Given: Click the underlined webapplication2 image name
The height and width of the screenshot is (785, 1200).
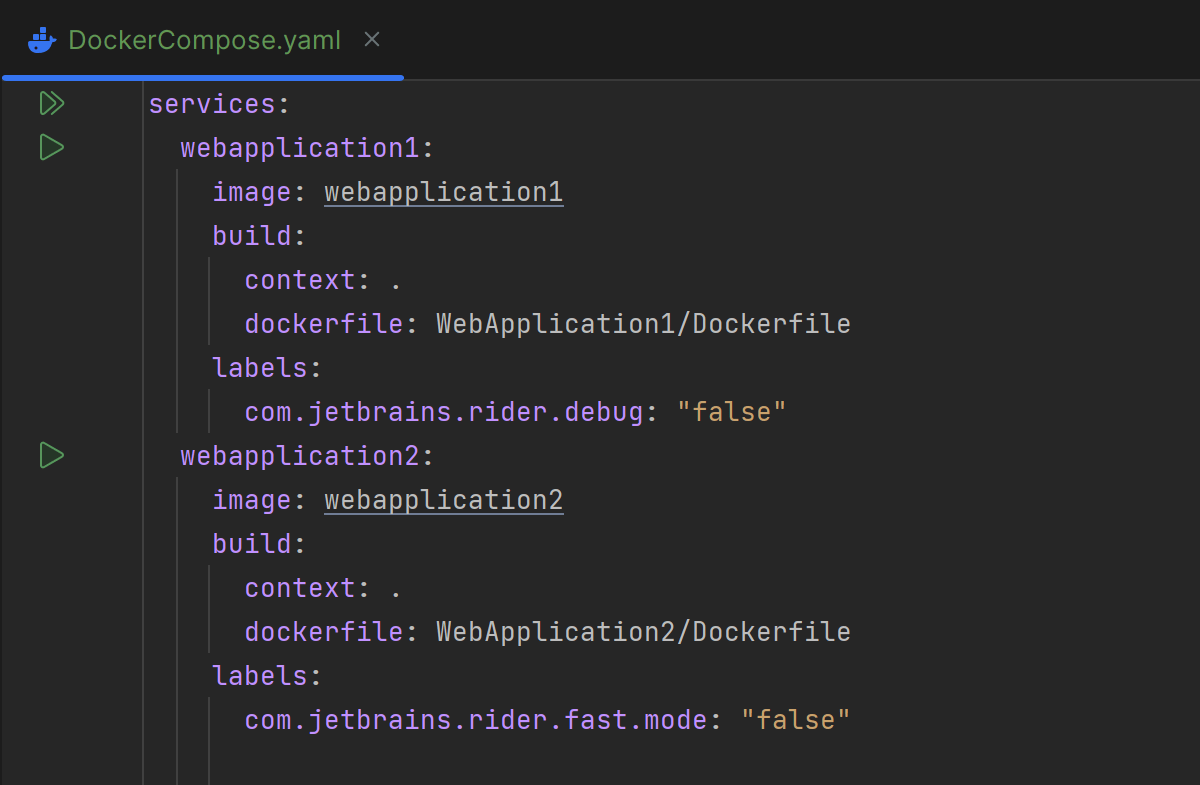Looking at the screenshot, I should pos(443,500).
